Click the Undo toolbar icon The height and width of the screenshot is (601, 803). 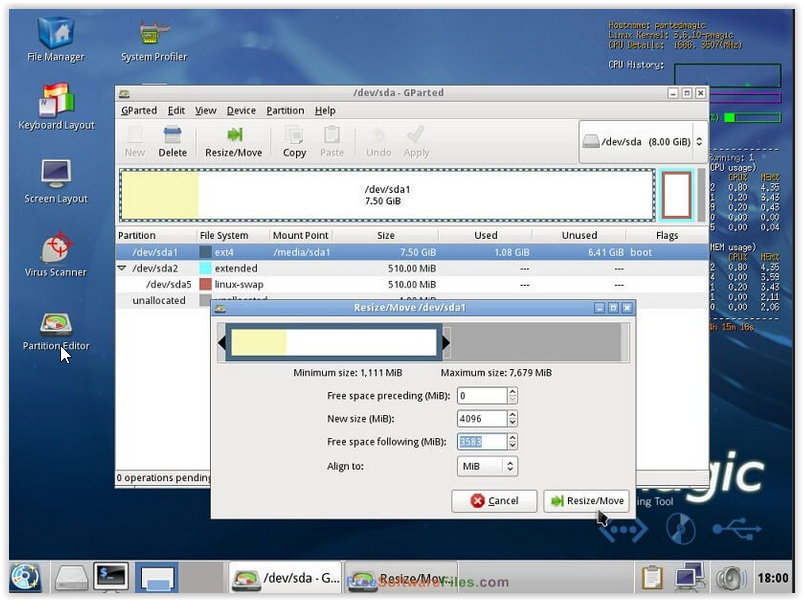(x=378, y=142)
